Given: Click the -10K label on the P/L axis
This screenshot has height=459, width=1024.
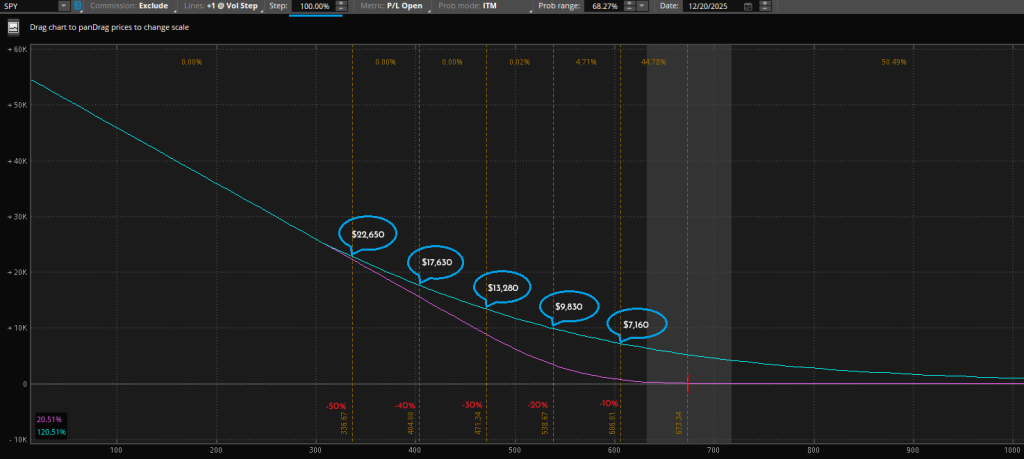Looking at the screenshot, I should (16, 439).
